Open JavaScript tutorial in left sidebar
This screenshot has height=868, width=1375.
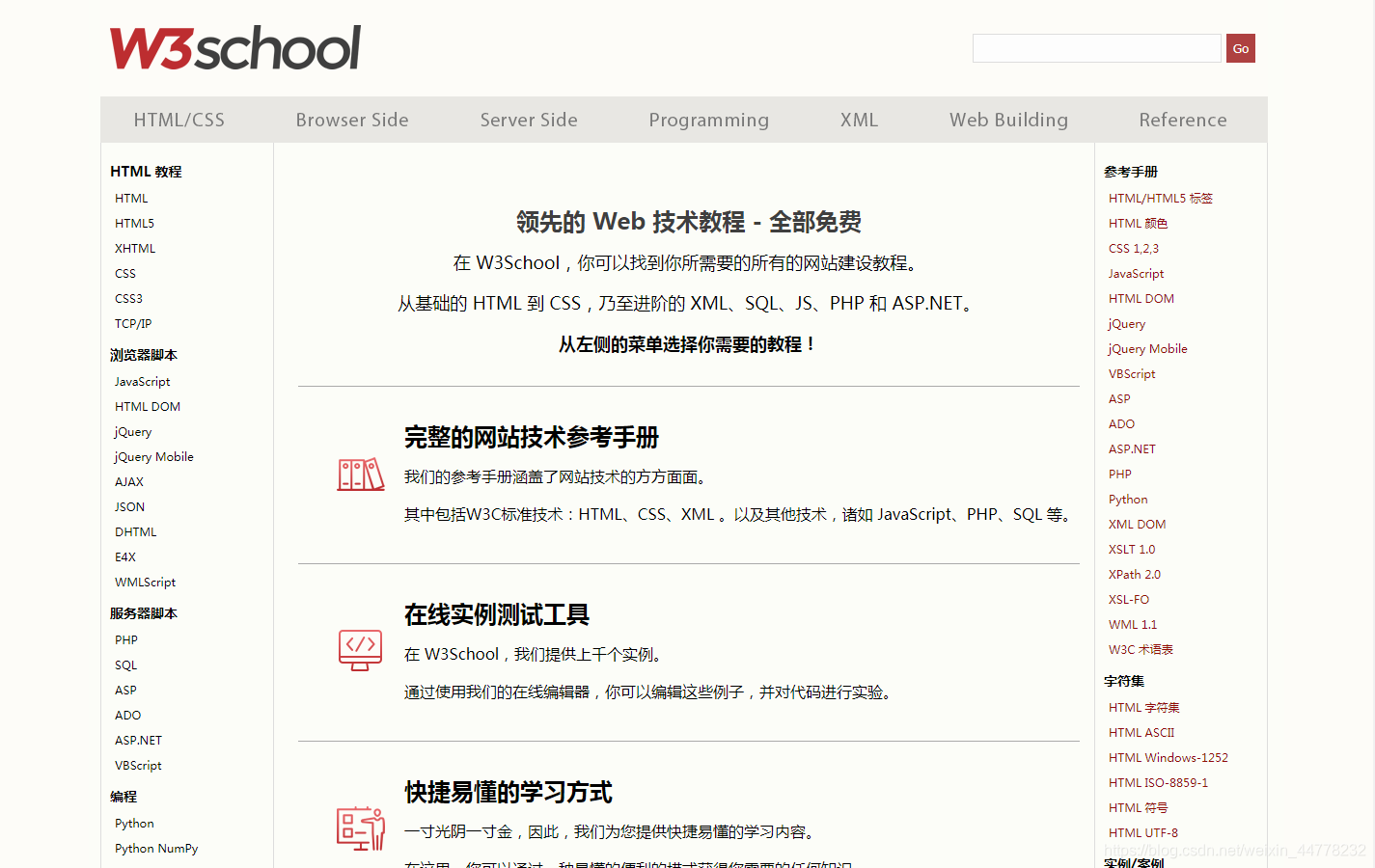tap(142, 381)
